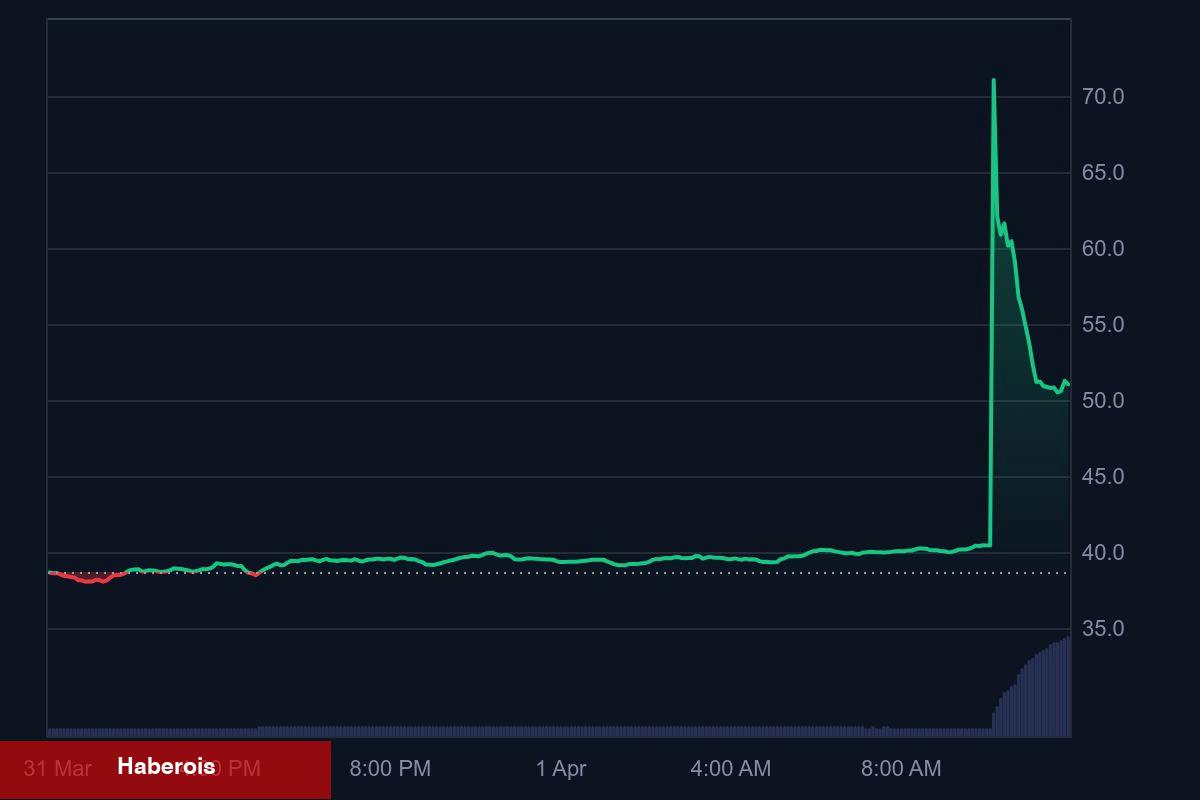The image size is (1200, 800).
Task: Click the peak of the price spike
Action: 993,80
